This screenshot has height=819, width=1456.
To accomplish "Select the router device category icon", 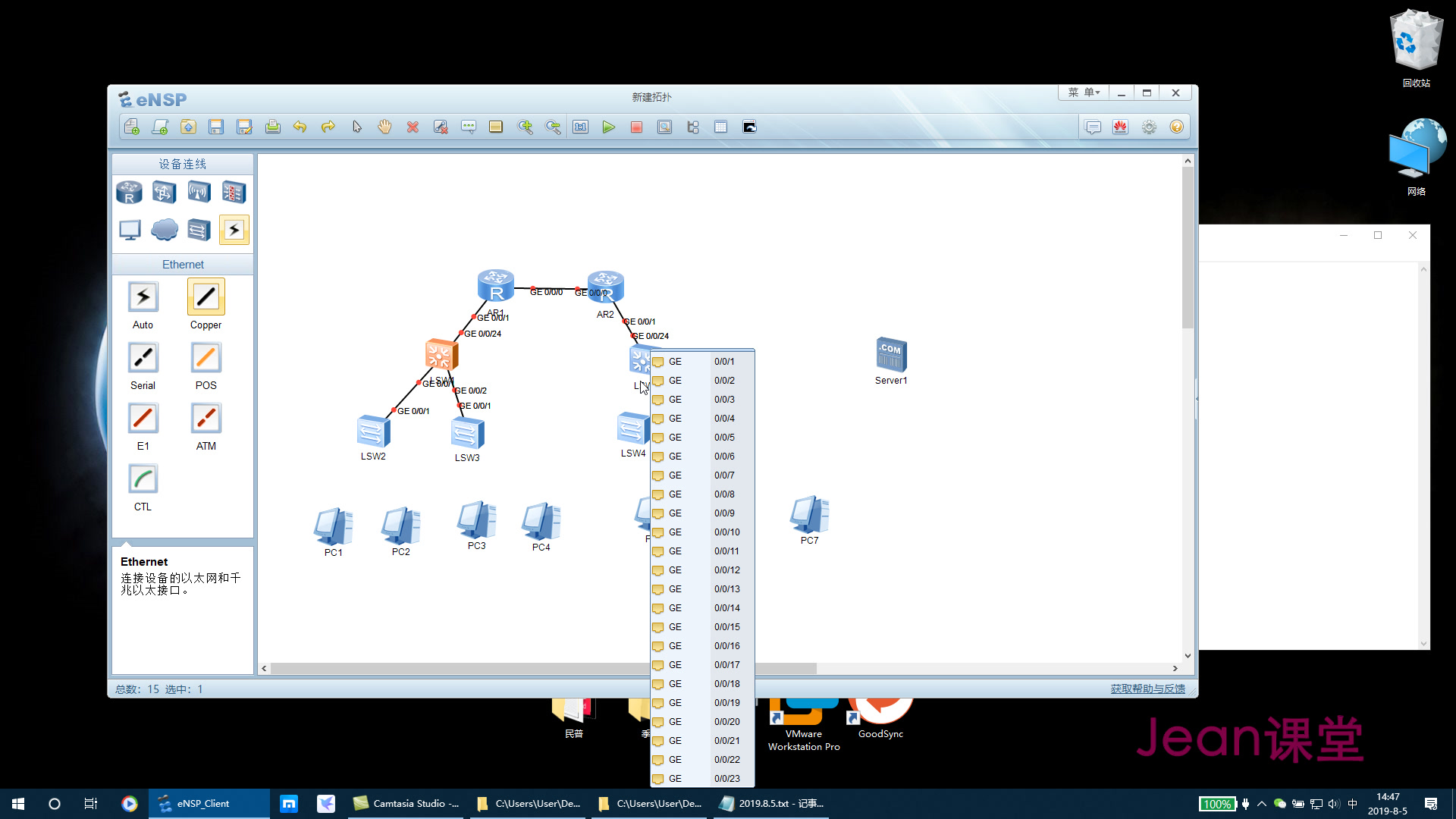I will pos(129,193).
